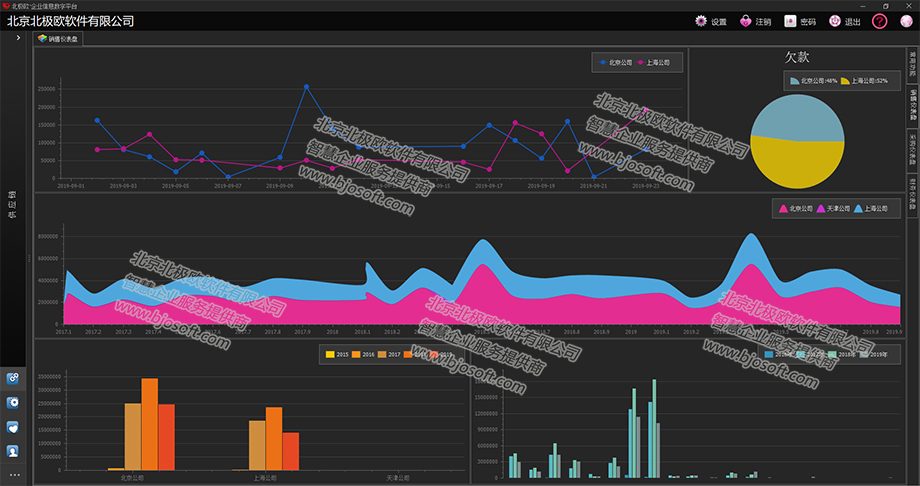
Task: Click the blue upper half of pie chart
Action: pos(797,117)
